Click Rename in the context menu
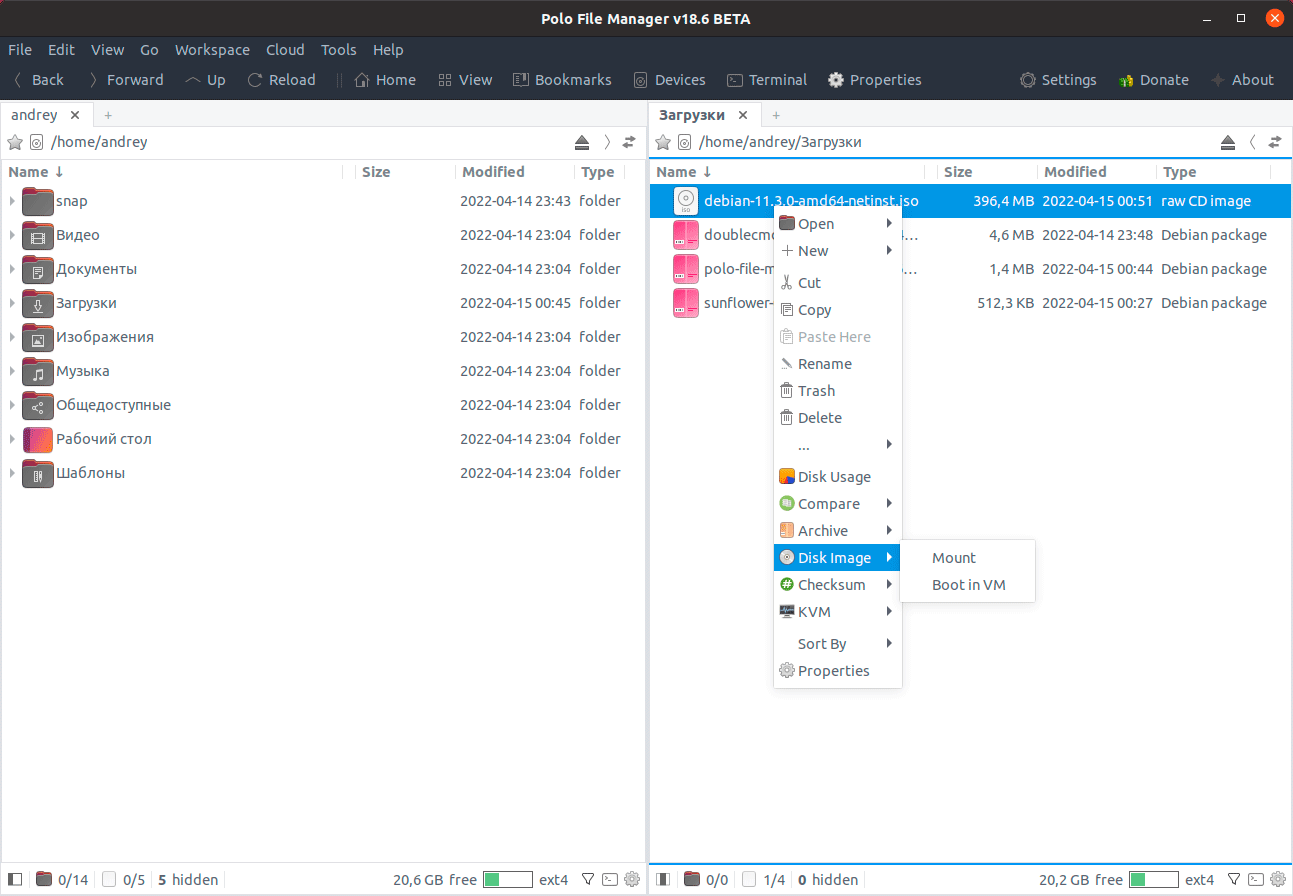The image size is (1293, 896). click(837, 364)
